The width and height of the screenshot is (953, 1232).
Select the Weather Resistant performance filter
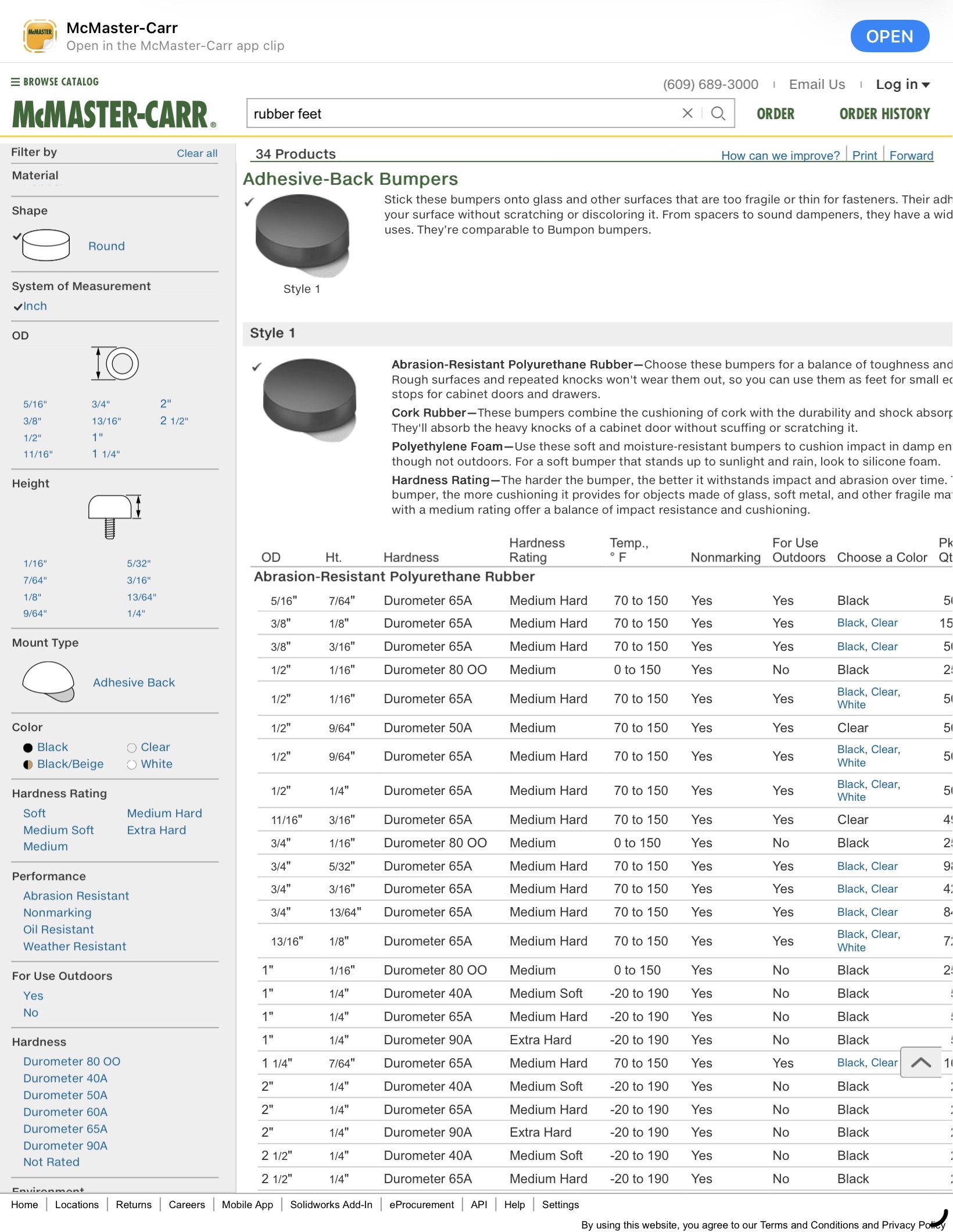[x=74, y=946]
